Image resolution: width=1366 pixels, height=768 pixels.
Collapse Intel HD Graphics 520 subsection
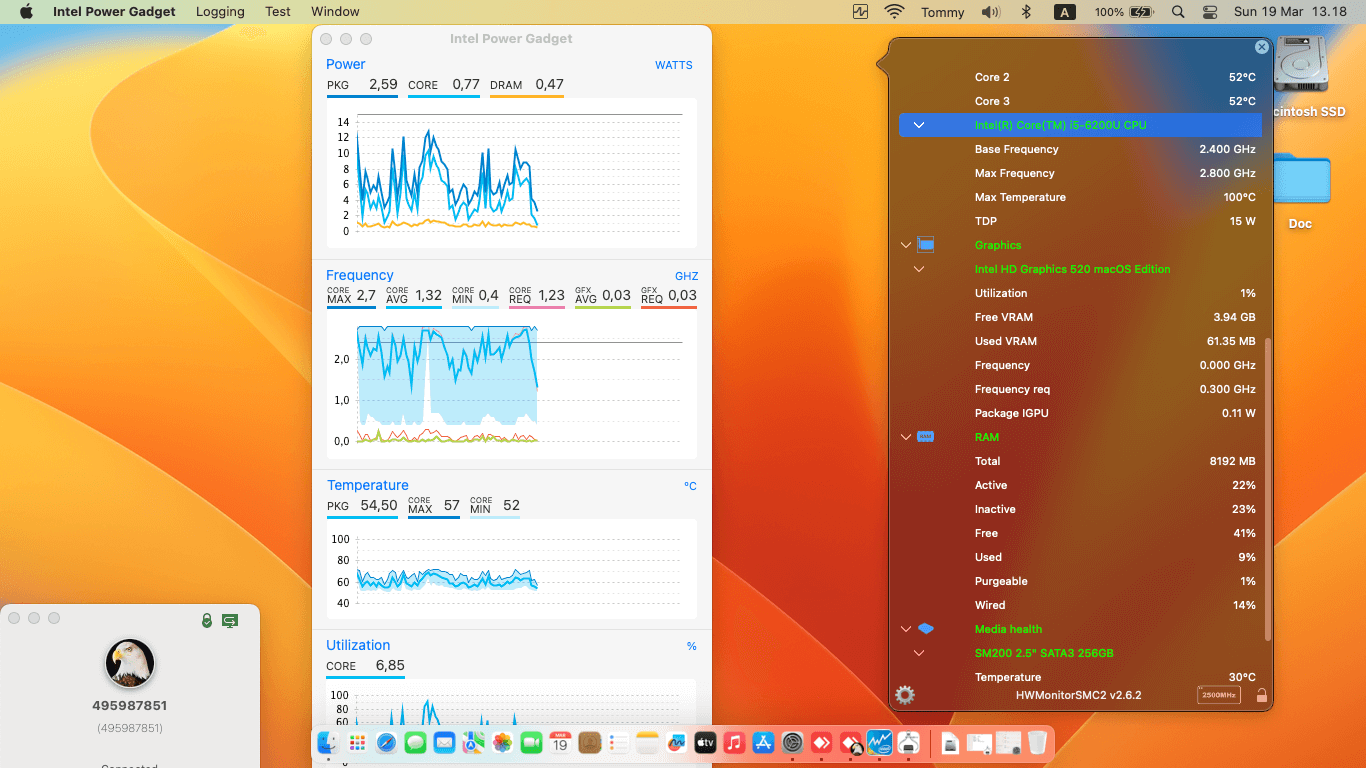pos(919,269)
